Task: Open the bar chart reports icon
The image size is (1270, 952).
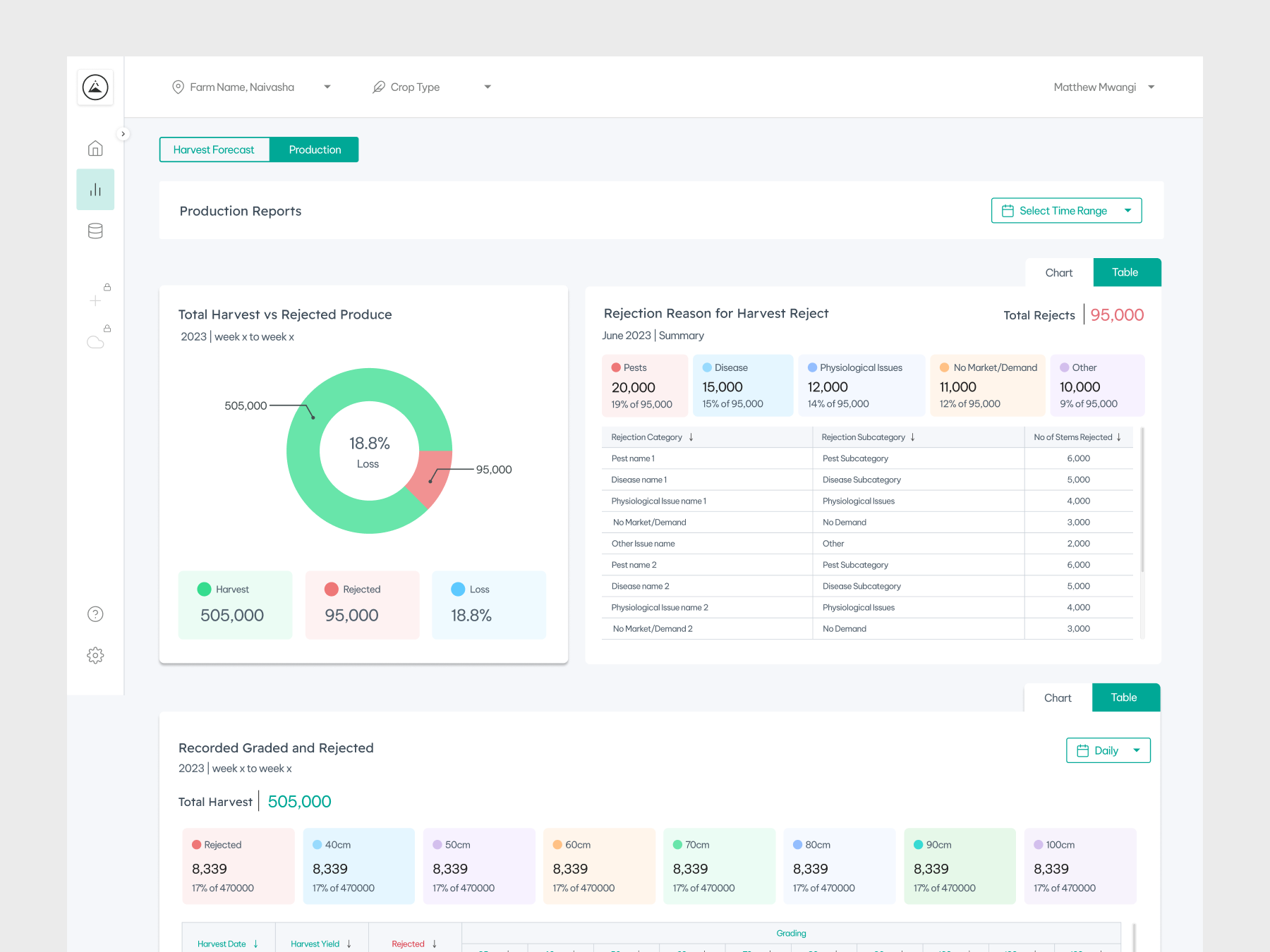Action: [x=95, y=190]
